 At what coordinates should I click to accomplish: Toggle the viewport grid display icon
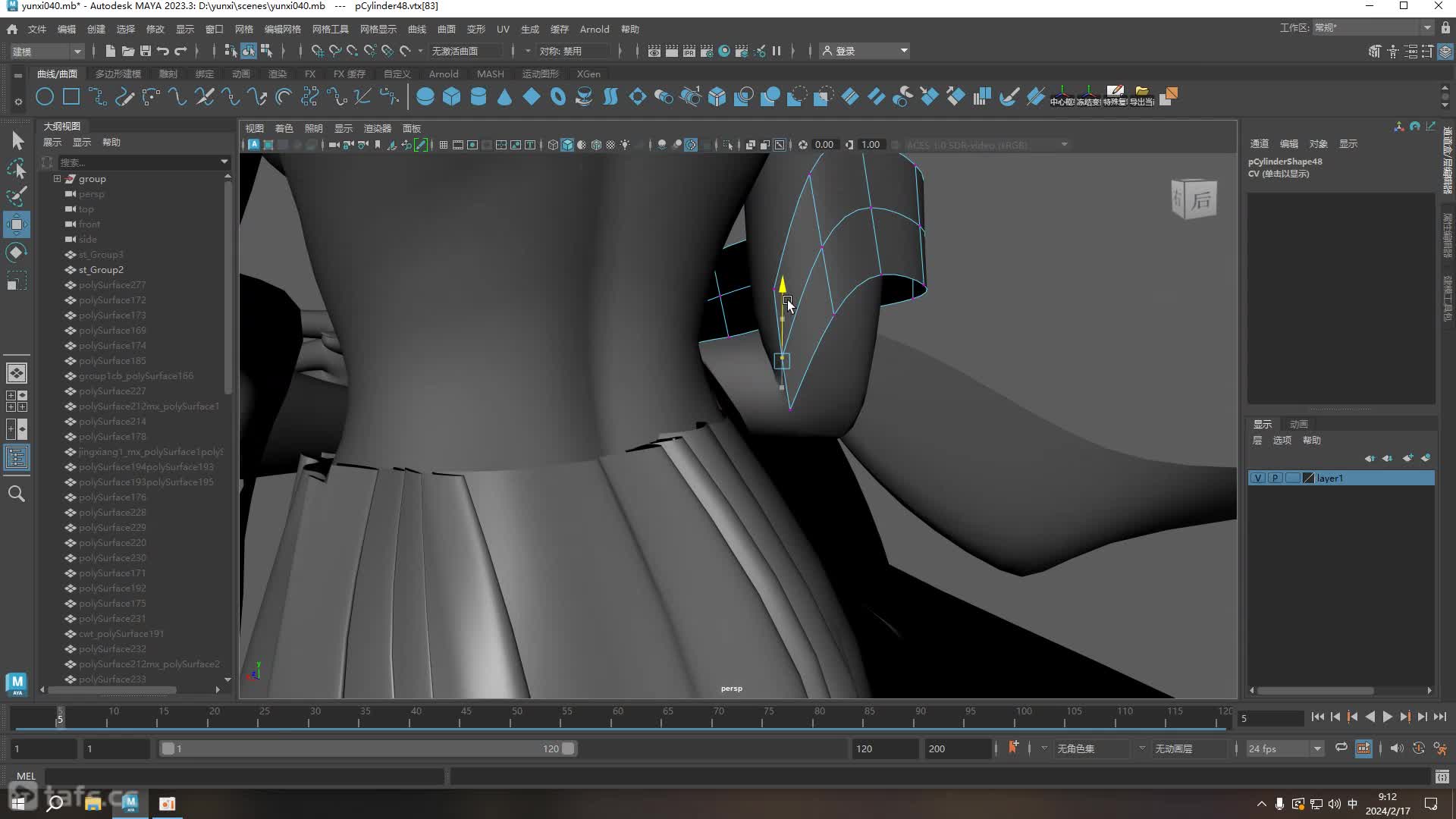444,145
